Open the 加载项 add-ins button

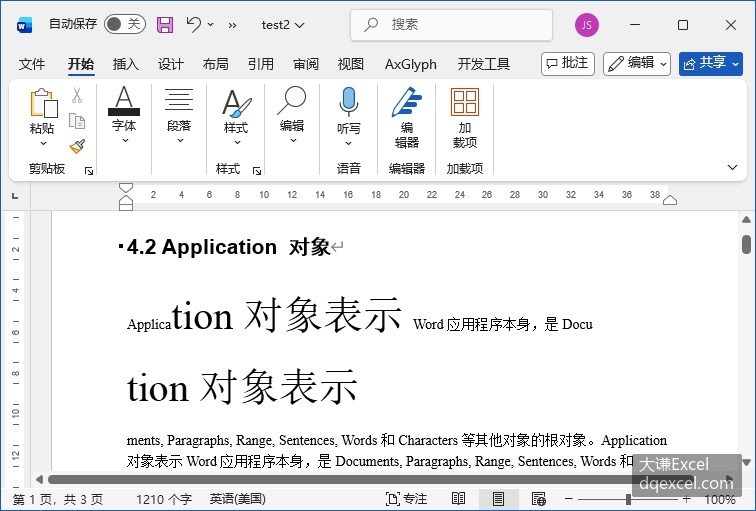465,118
